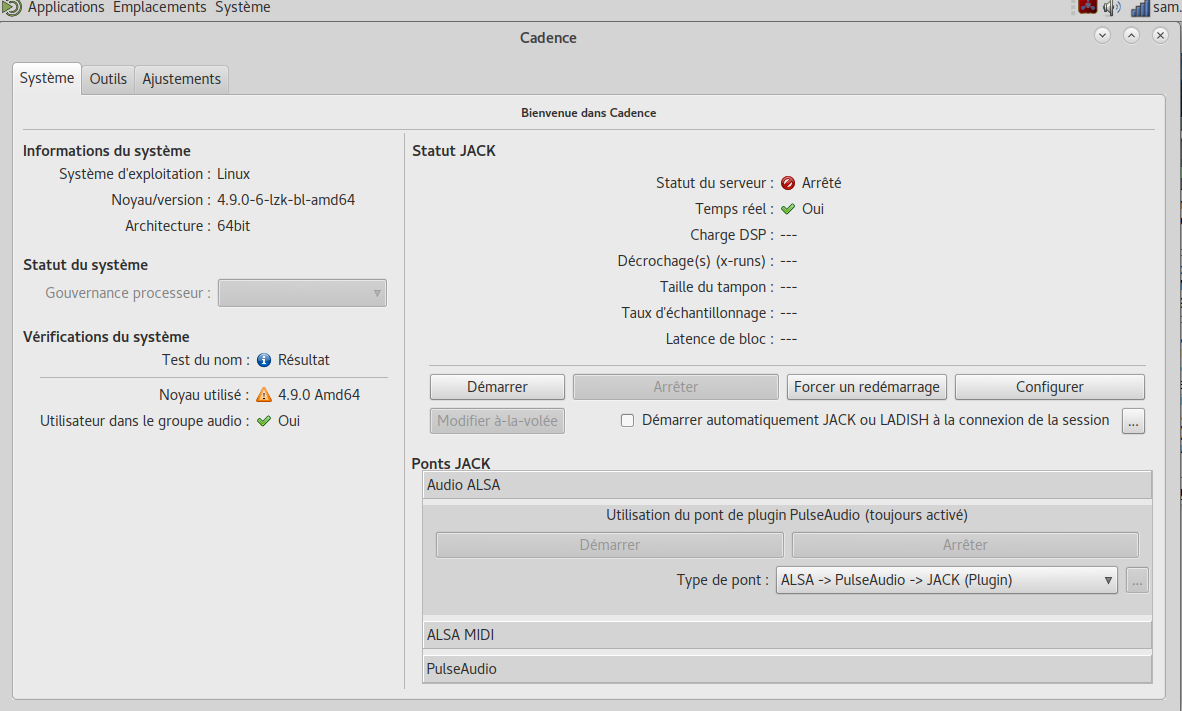Click the orange kernel warning icon

point(264,395)
